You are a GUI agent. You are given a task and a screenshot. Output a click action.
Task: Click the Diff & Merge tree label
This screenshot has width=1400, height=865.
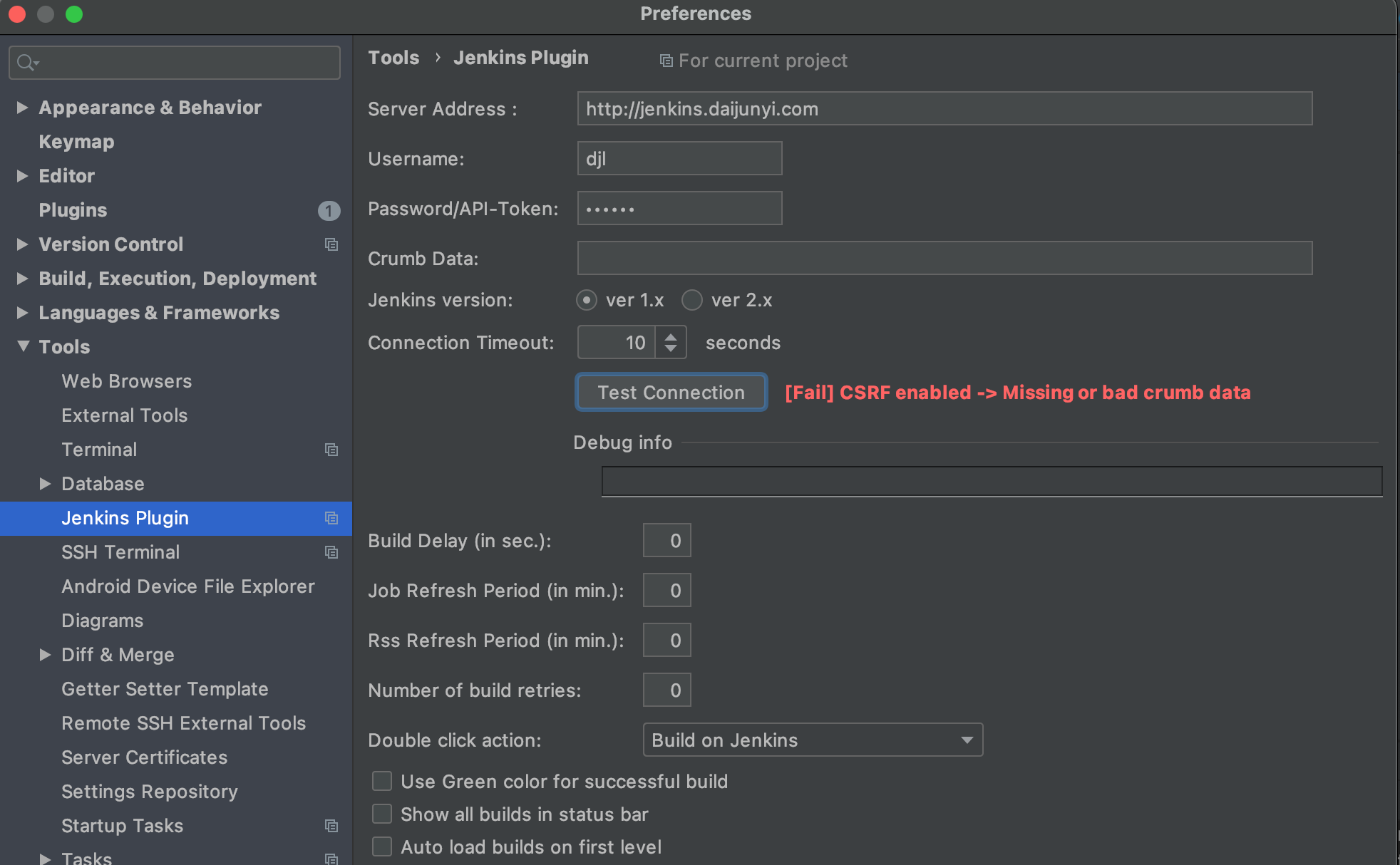(118, 655)
